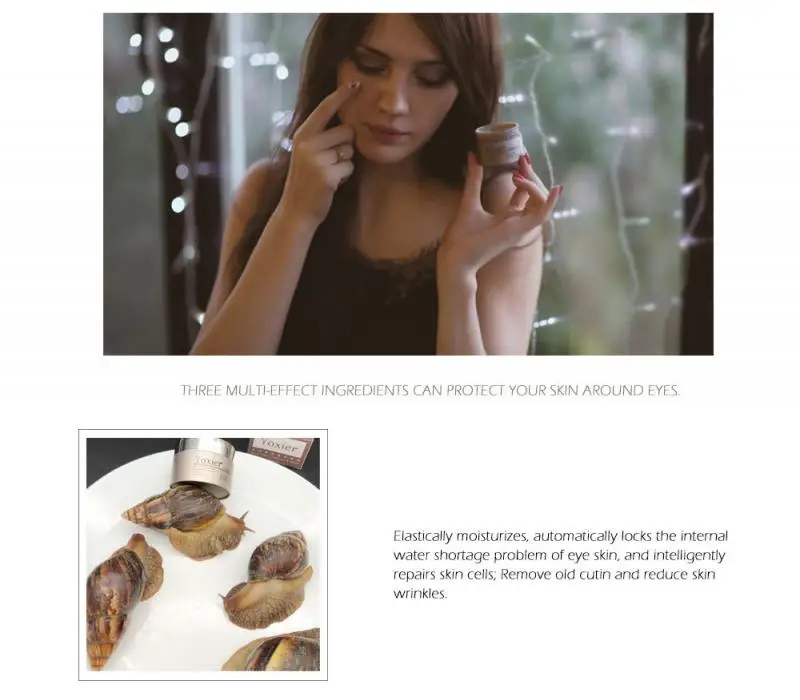Click the snails on plate product image

(203, 555)
